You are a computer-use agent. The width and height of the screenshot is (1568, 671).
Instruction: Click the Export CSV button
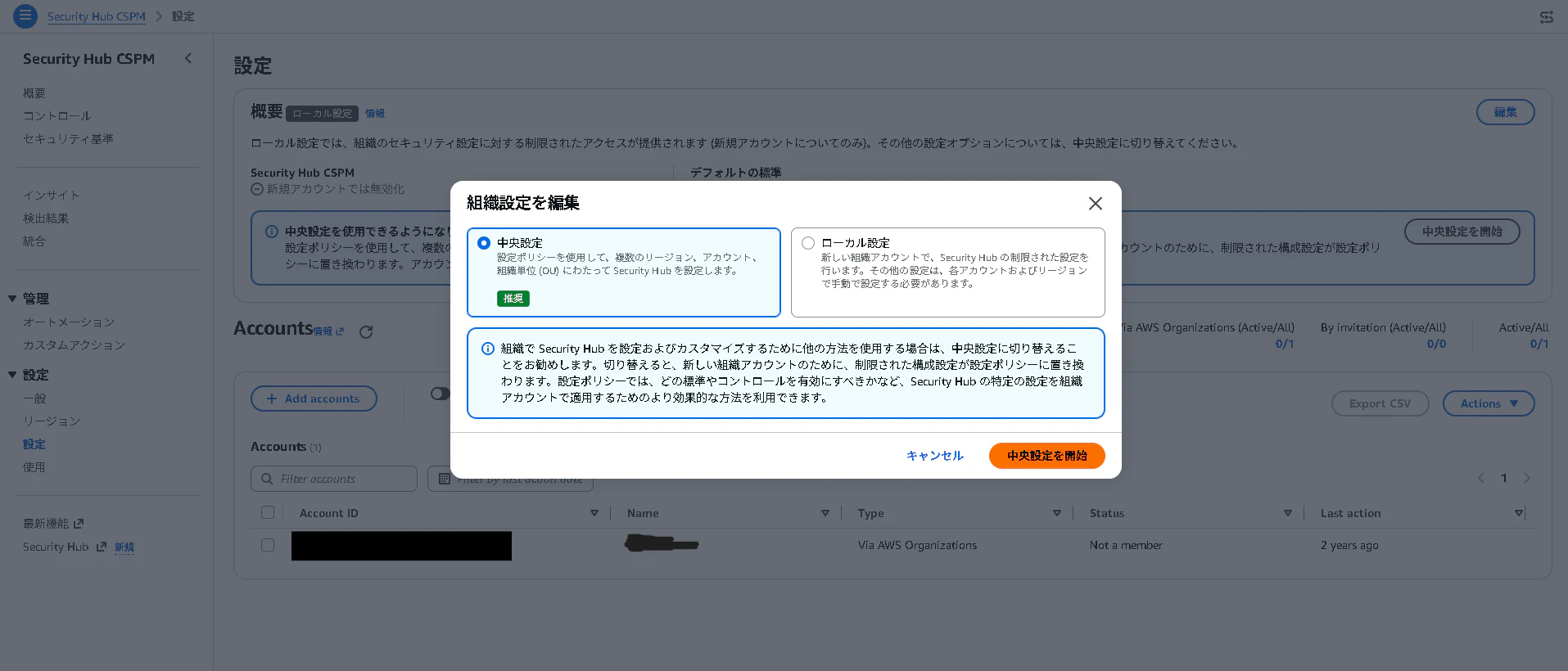[1380, 403]
